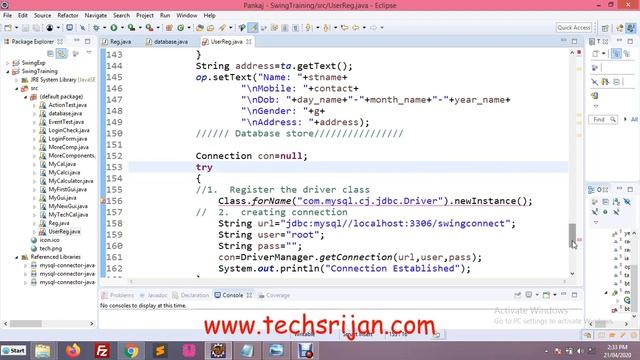
Task: Click the editor scroll down arrow
Action: tap(572, 274)
